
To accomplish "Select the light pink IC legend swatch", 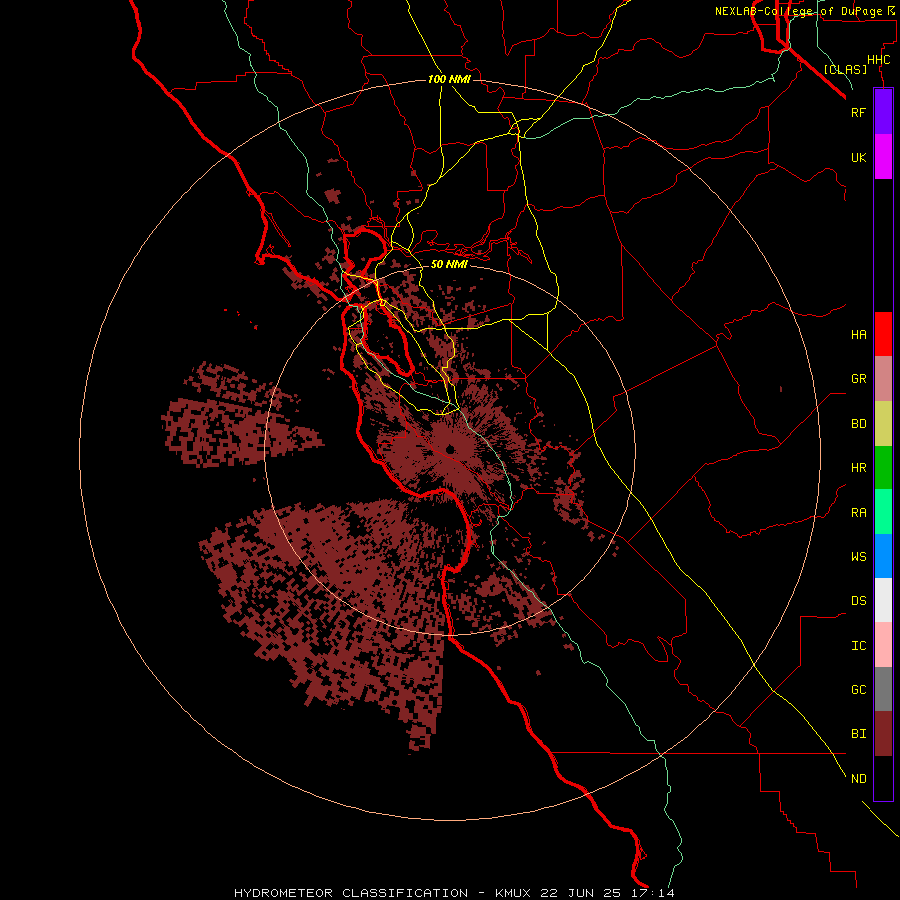I will (883, 645).
